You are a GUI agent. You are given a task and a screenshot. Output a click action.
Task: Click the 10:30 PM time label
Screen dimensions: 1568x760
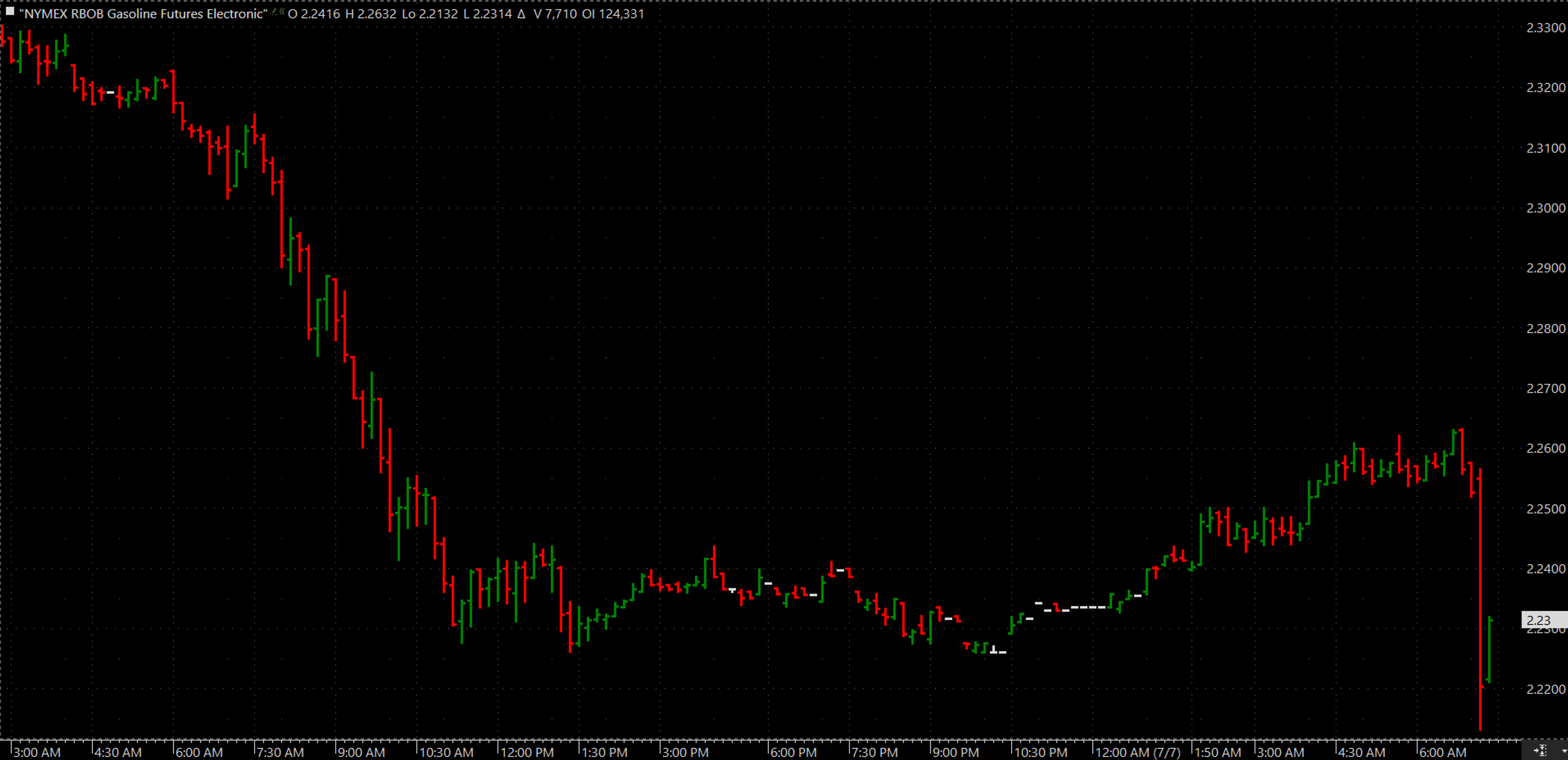(1041, 752)
